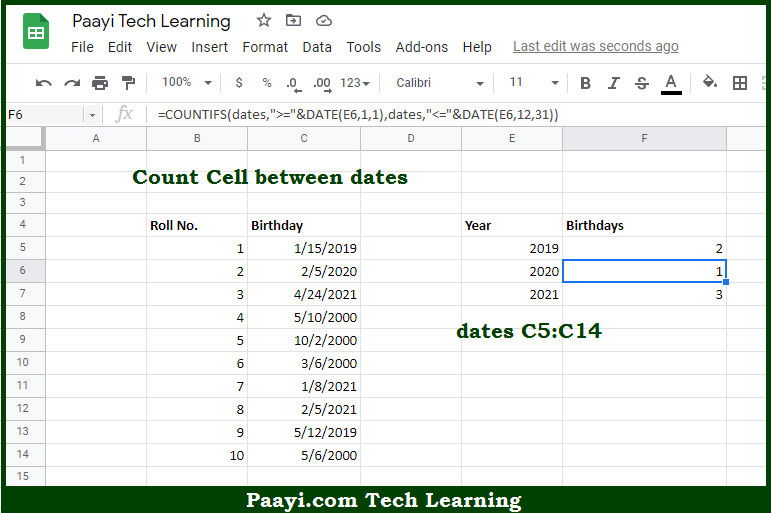This screenshot has height=513, width=771.
Task: Select column D header
Action: (411, 138)
